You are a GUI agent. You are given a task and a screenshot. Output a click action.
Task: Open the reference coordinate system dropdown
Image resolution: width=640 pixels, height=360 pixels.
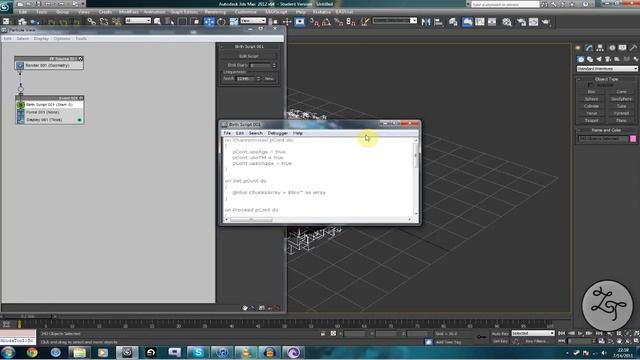click(253, 20)
